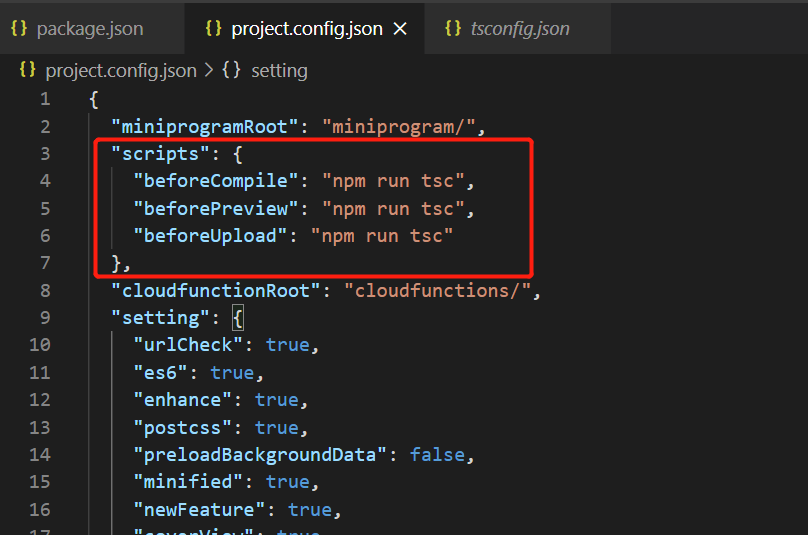Viewport: 808px width, 535px height.
Task: Open the package.json tab
Action: [x=90, y=29]
